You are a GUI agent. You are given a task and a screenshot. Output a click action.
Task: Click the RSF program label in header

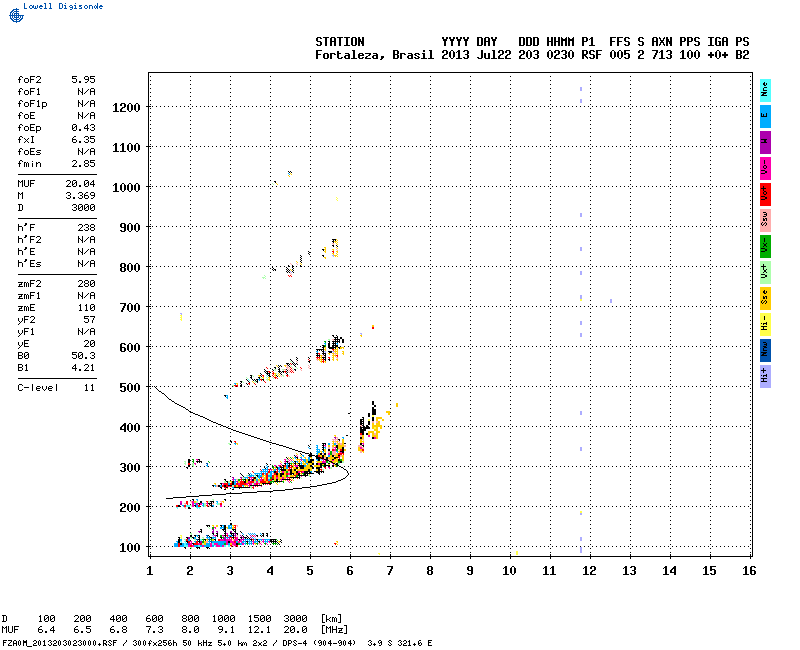(591, 55)
